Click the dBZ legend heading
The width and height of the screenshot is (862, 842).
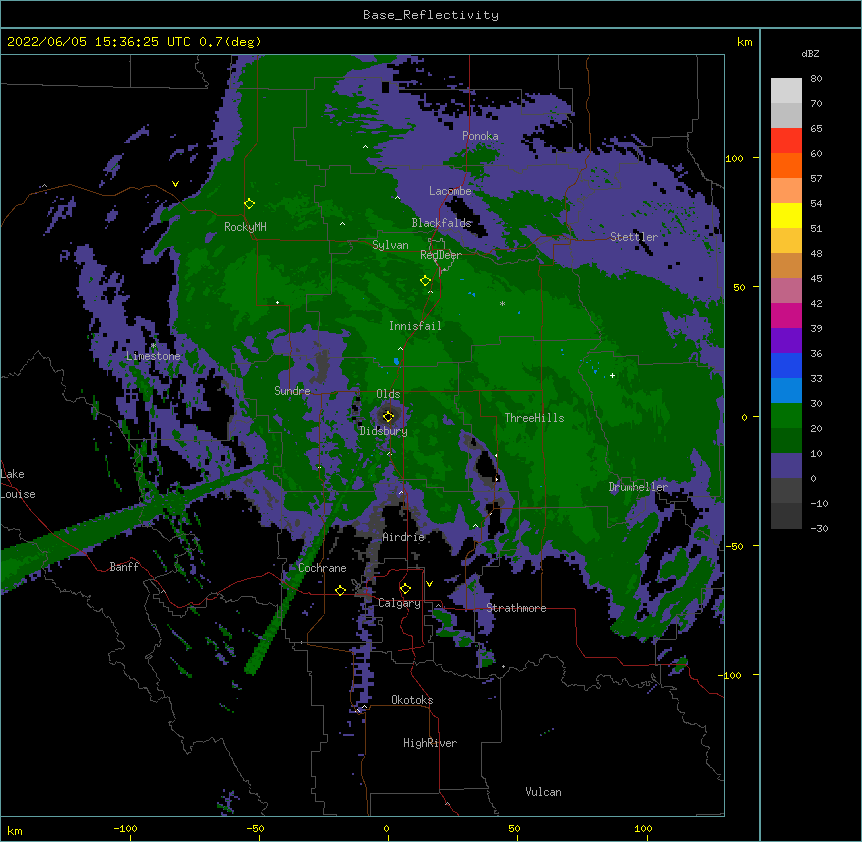(810, 53)
